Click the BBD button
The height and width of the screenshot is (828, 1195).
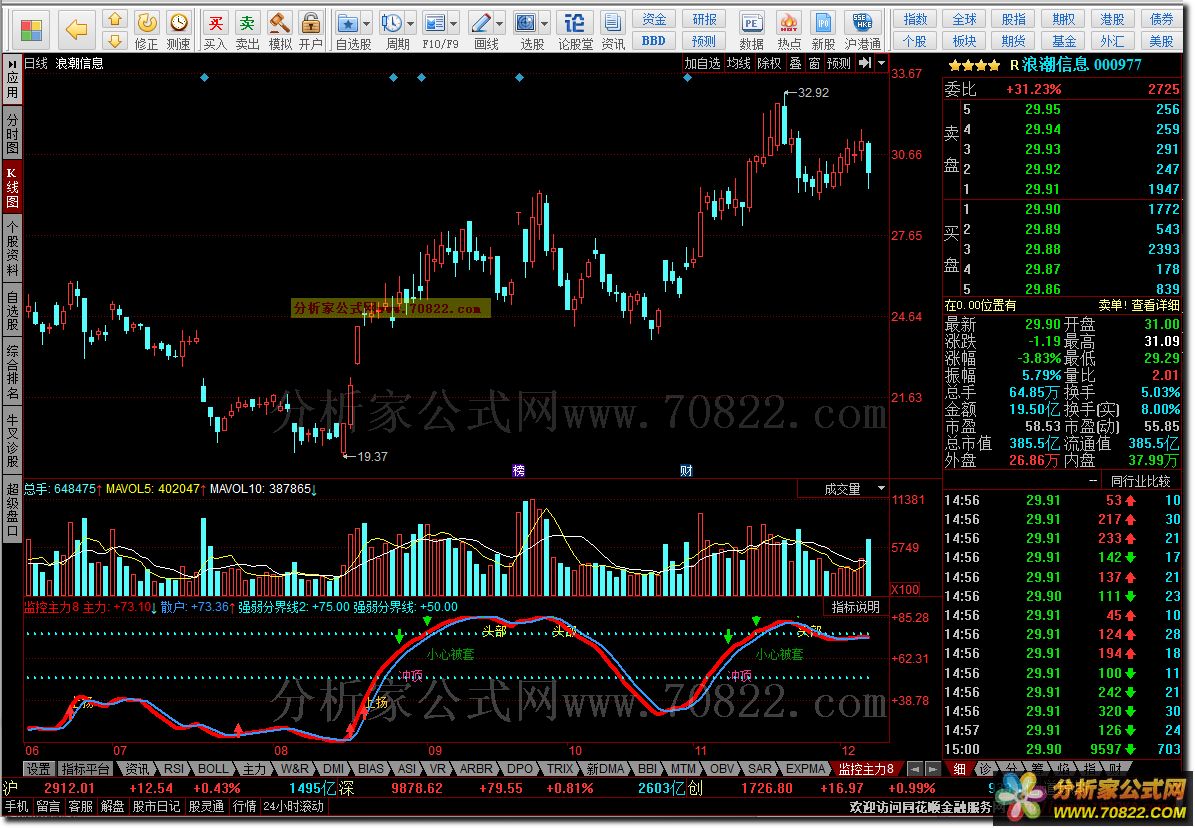tap(654, 40)
